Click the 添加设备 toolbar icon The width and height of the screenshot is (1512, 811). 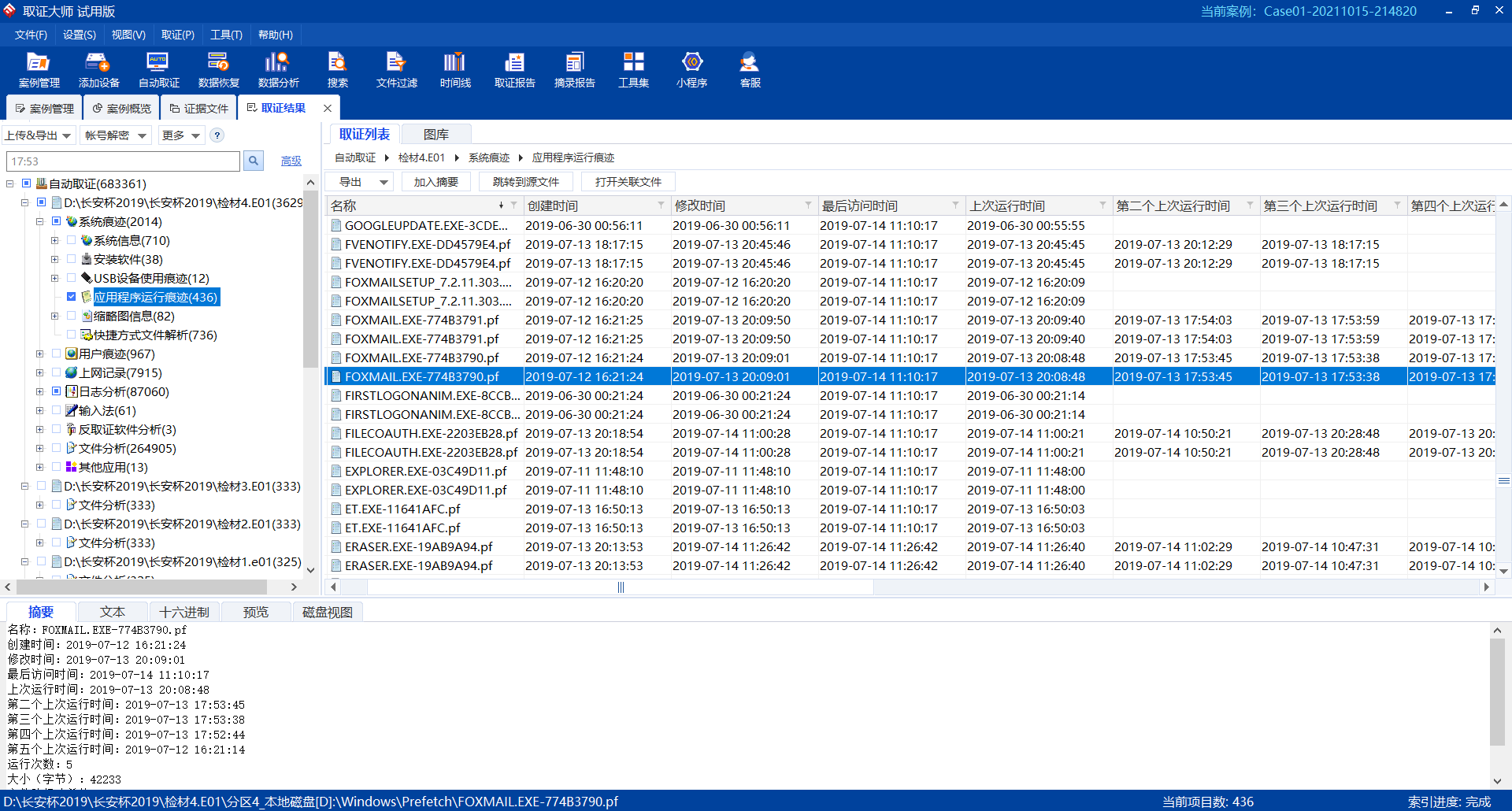[x=98, y=69]
